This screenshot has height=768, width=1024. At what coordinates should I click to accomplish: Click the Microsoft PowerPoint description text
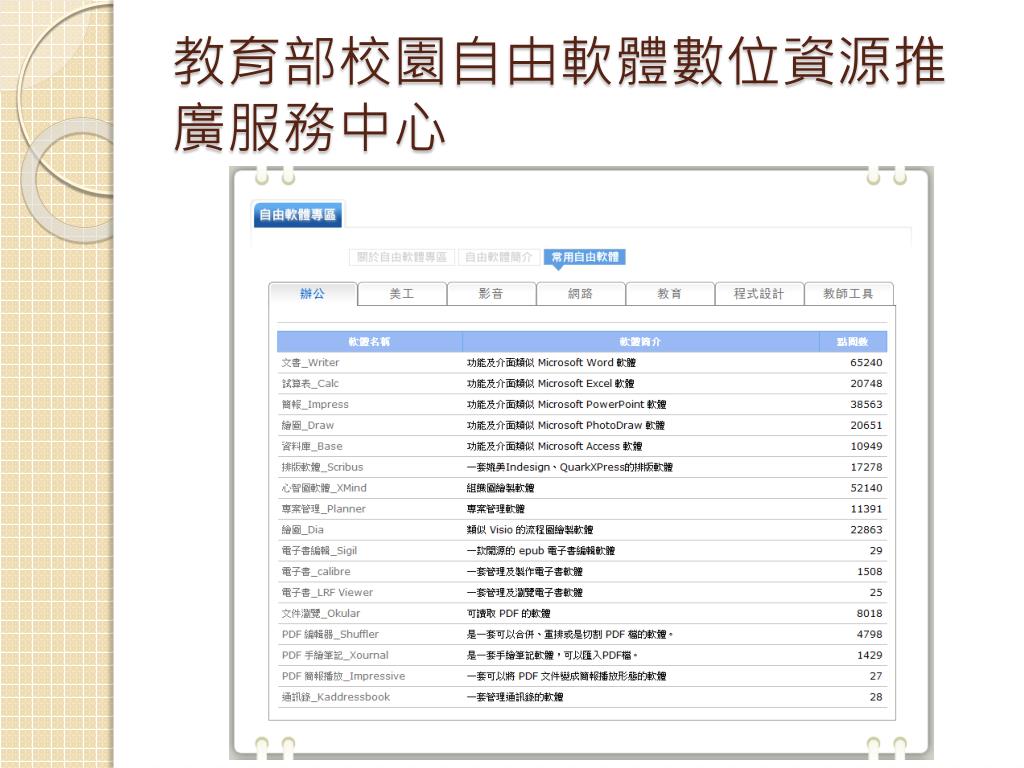click(566, 404)
